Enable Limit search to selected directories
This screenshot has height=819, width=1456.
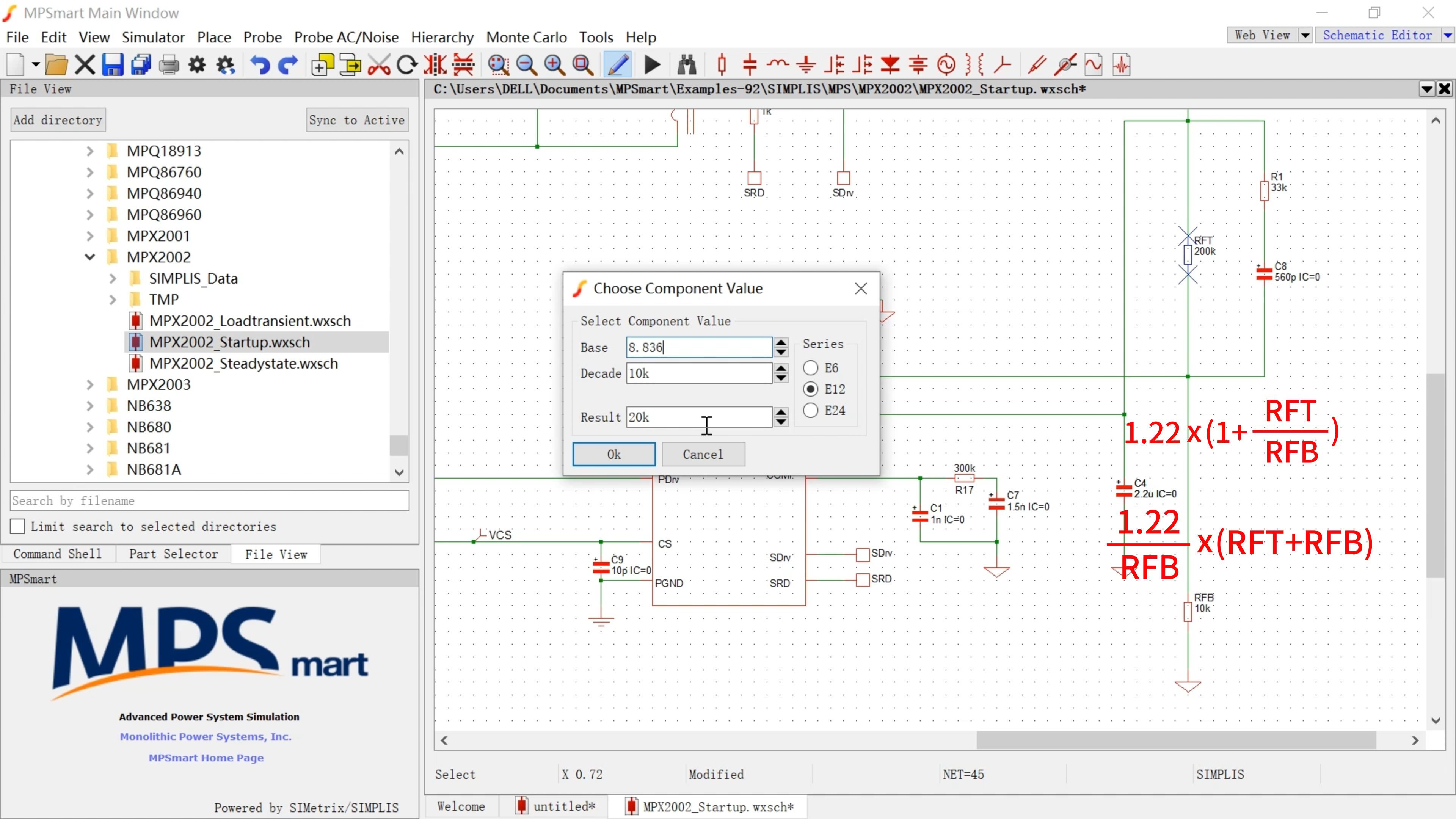18,526
